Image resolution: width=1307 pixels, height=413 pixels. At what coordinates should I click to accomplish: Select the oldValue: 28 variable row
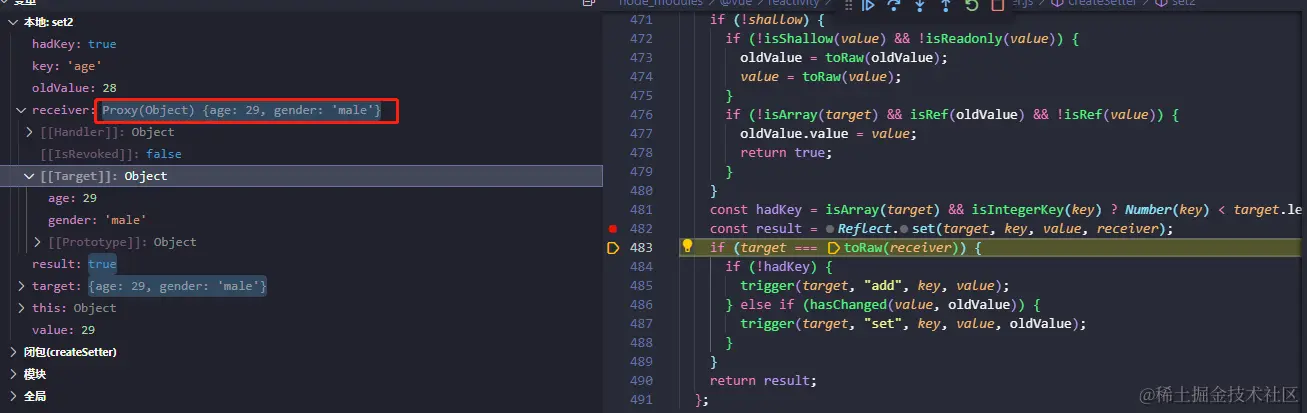[301, 88]
